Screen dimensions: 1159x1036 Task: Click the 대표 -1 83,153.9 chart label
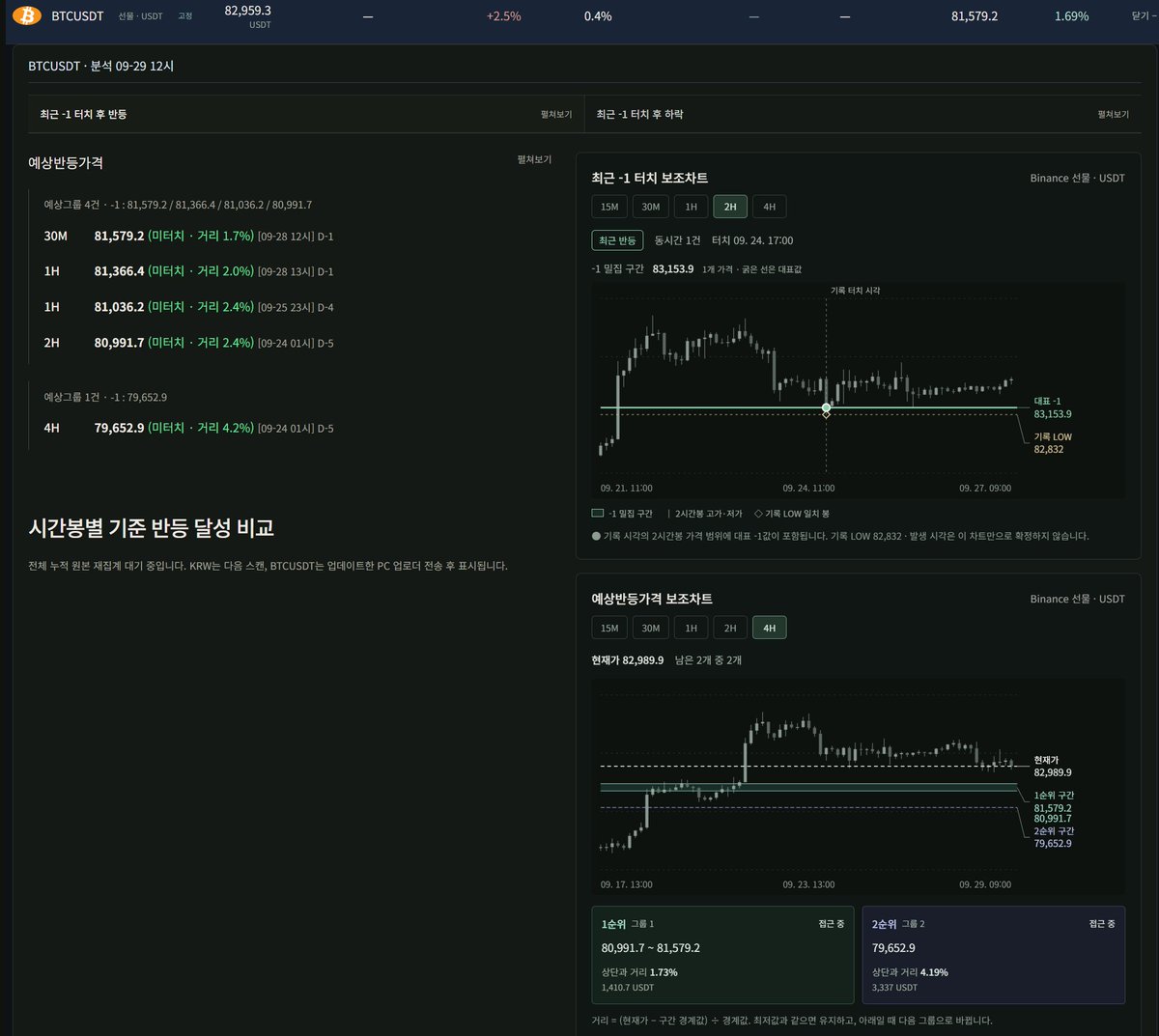(x=1052, y=407)
